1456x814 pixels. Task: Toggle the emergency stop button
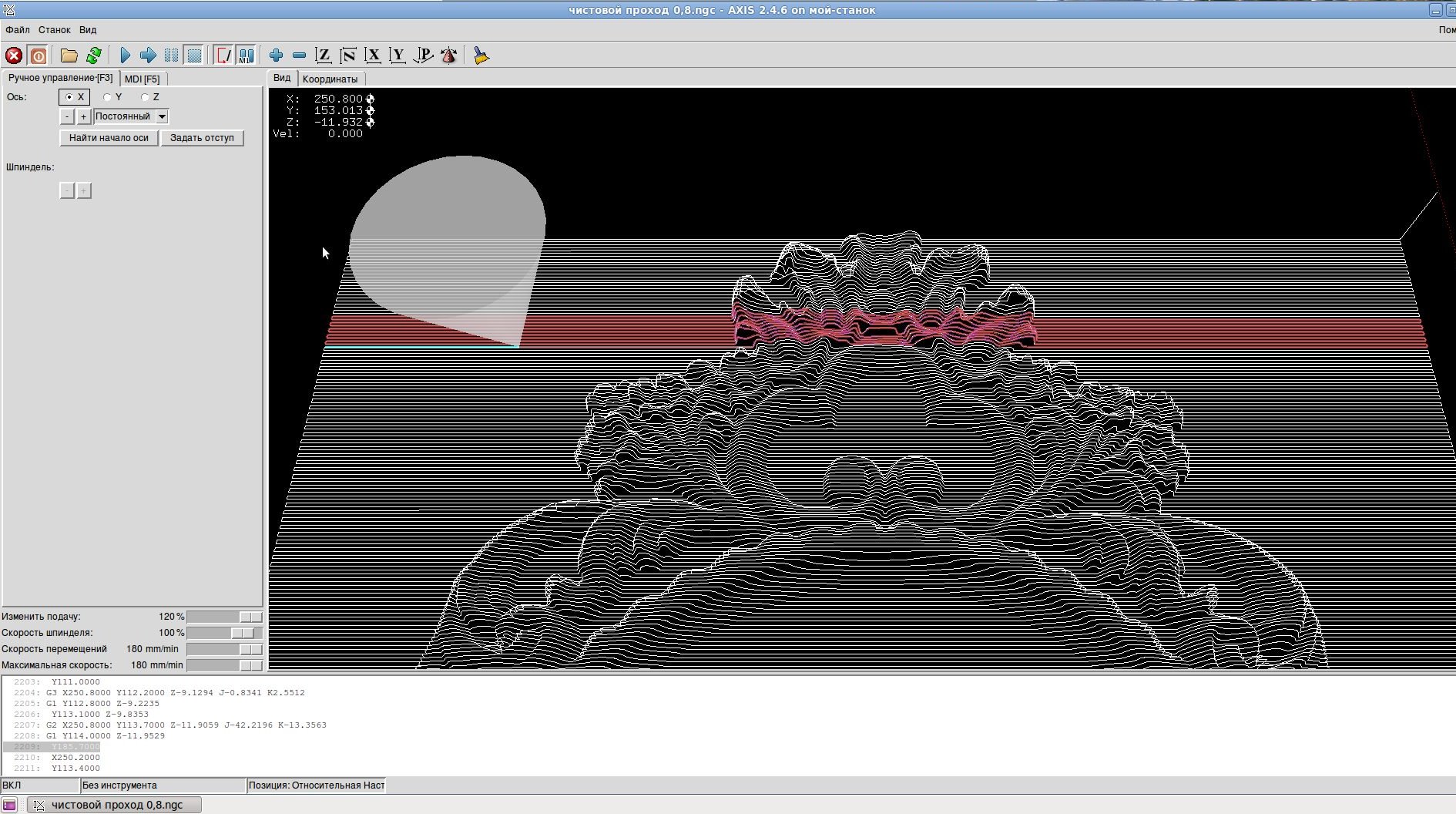pyautogui.click(x=14, y=55)
